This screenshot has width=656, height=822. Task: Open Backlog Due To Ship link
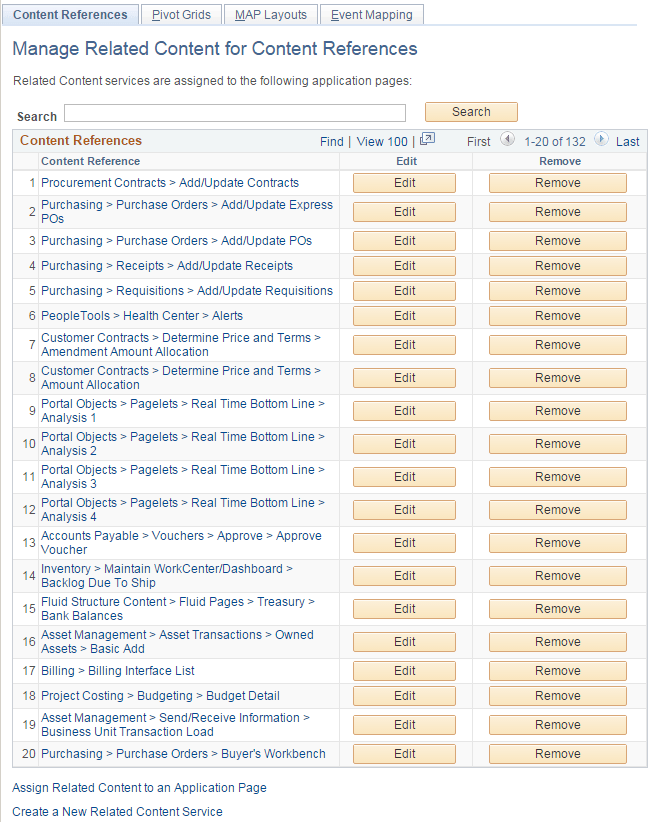tap(167, 576)
